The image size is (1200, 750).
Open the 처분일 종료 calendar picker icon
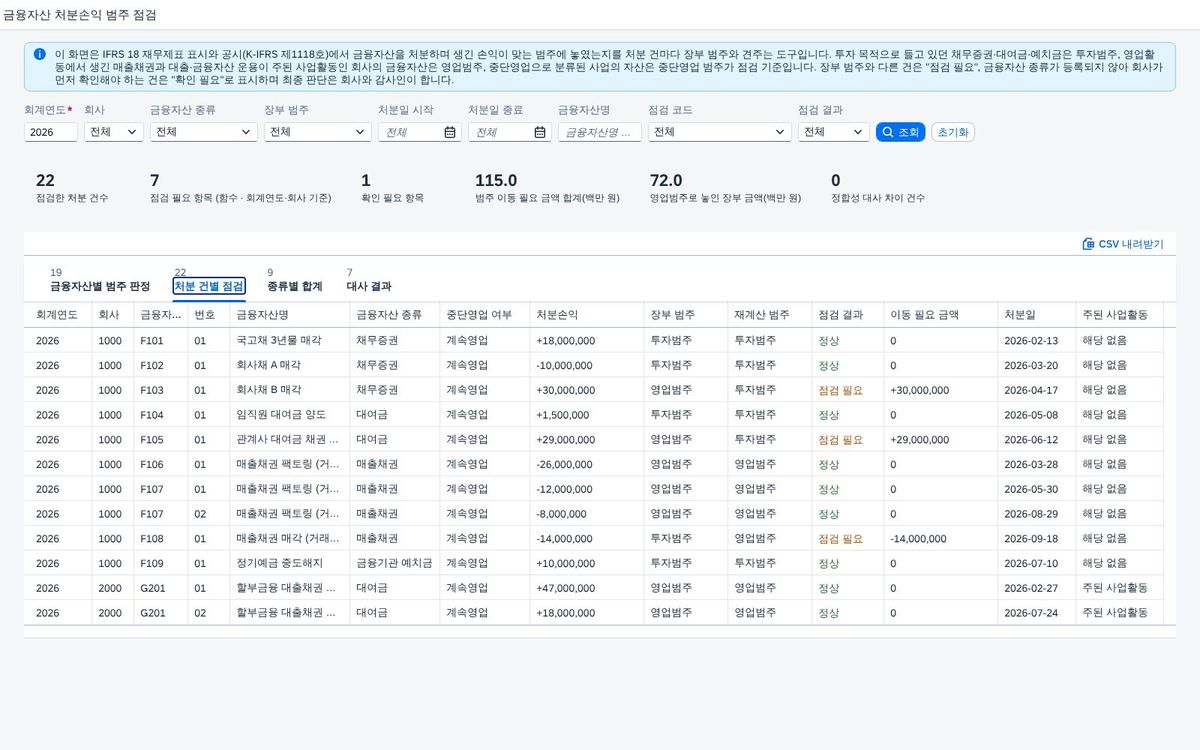[x=540, y=132]
